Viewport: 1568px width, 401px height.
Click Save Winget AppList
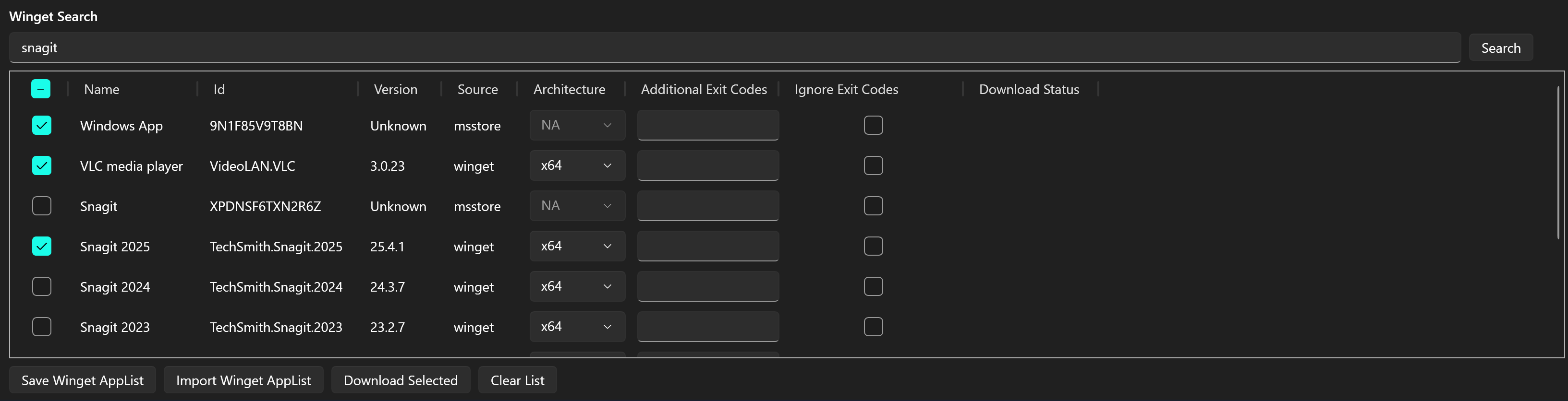(x=82, y=380)
